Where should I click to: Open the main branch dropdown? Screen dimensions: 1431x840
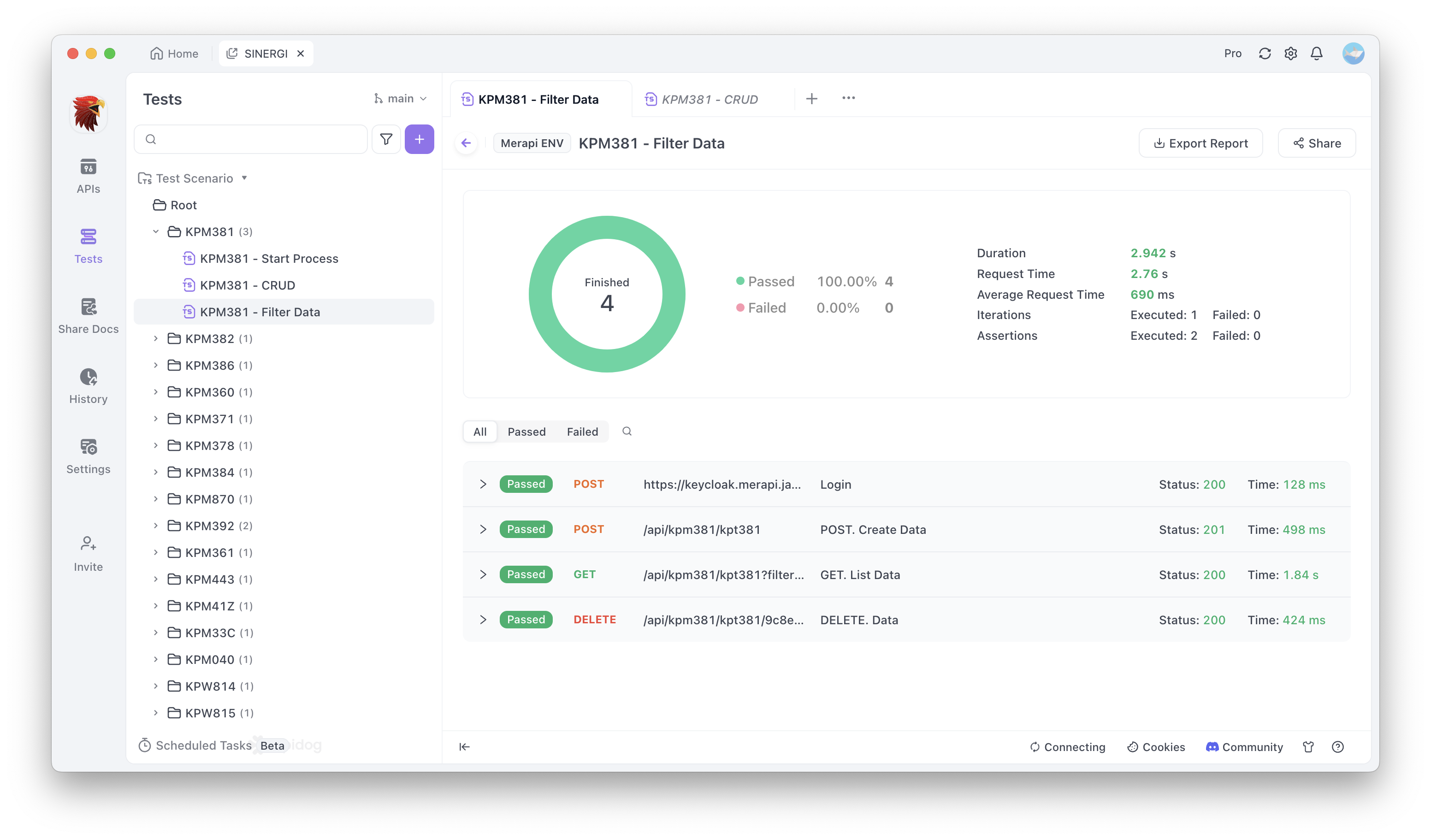400,99
